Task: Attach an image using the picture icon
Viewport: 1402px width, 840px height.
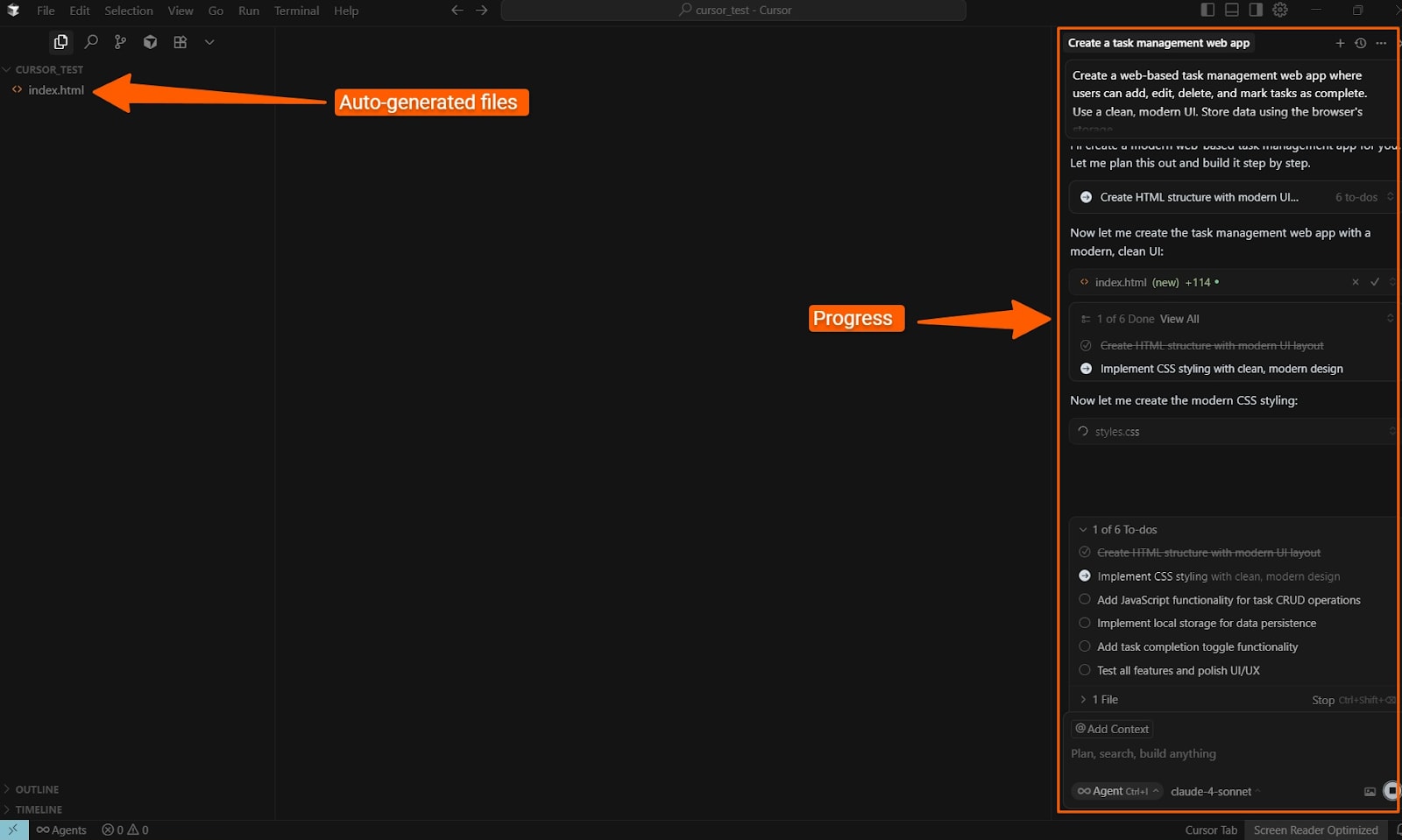Action: click(x=1370, y=792)
